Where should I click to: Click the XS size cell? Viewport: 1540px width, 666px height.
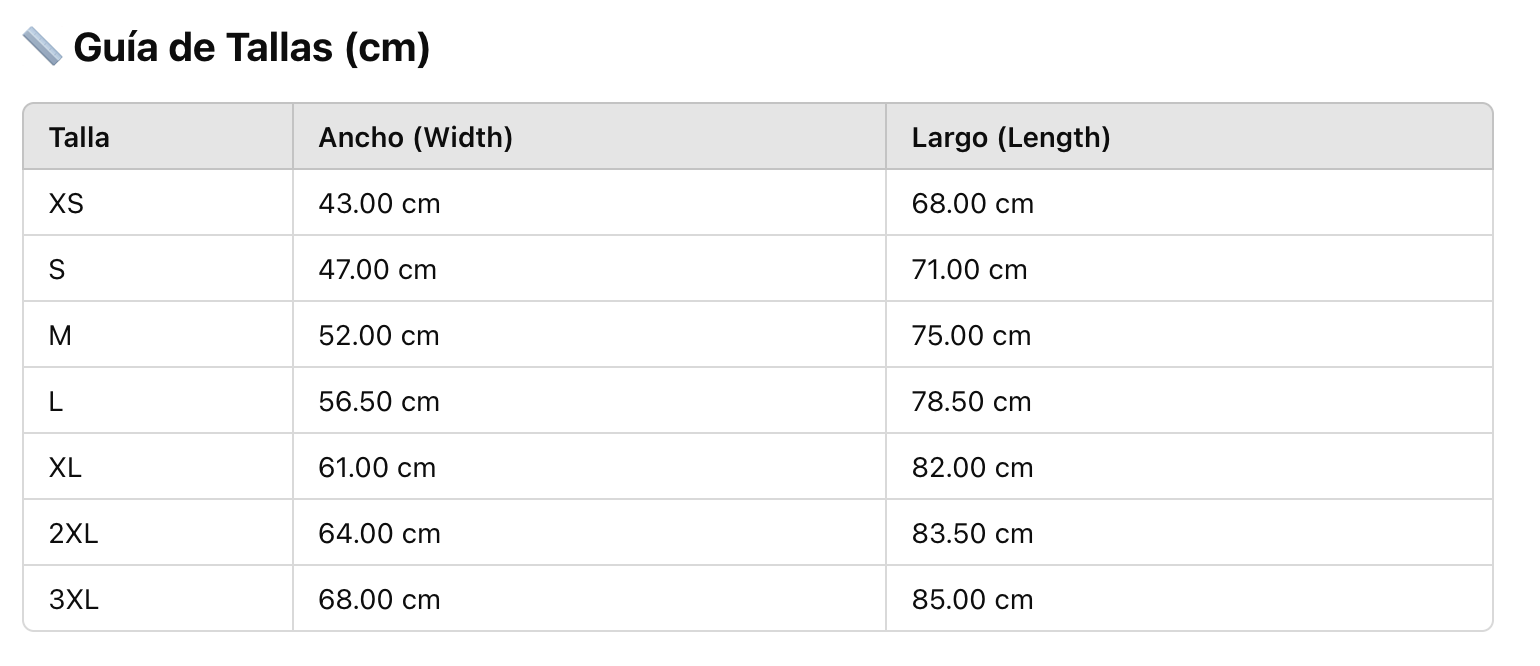point(66,203)
